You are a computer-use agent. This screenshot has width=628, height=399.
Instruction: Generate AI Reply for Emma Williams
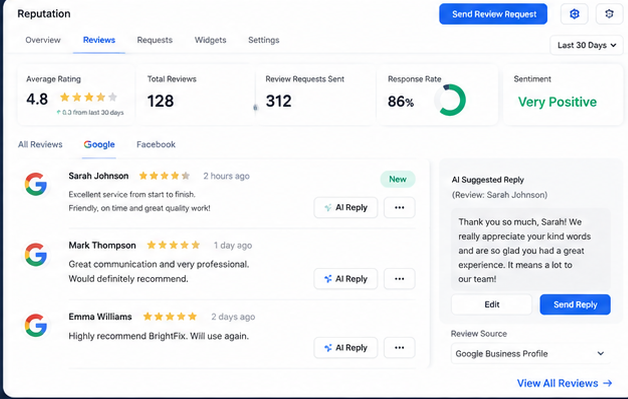pos(346,348)
